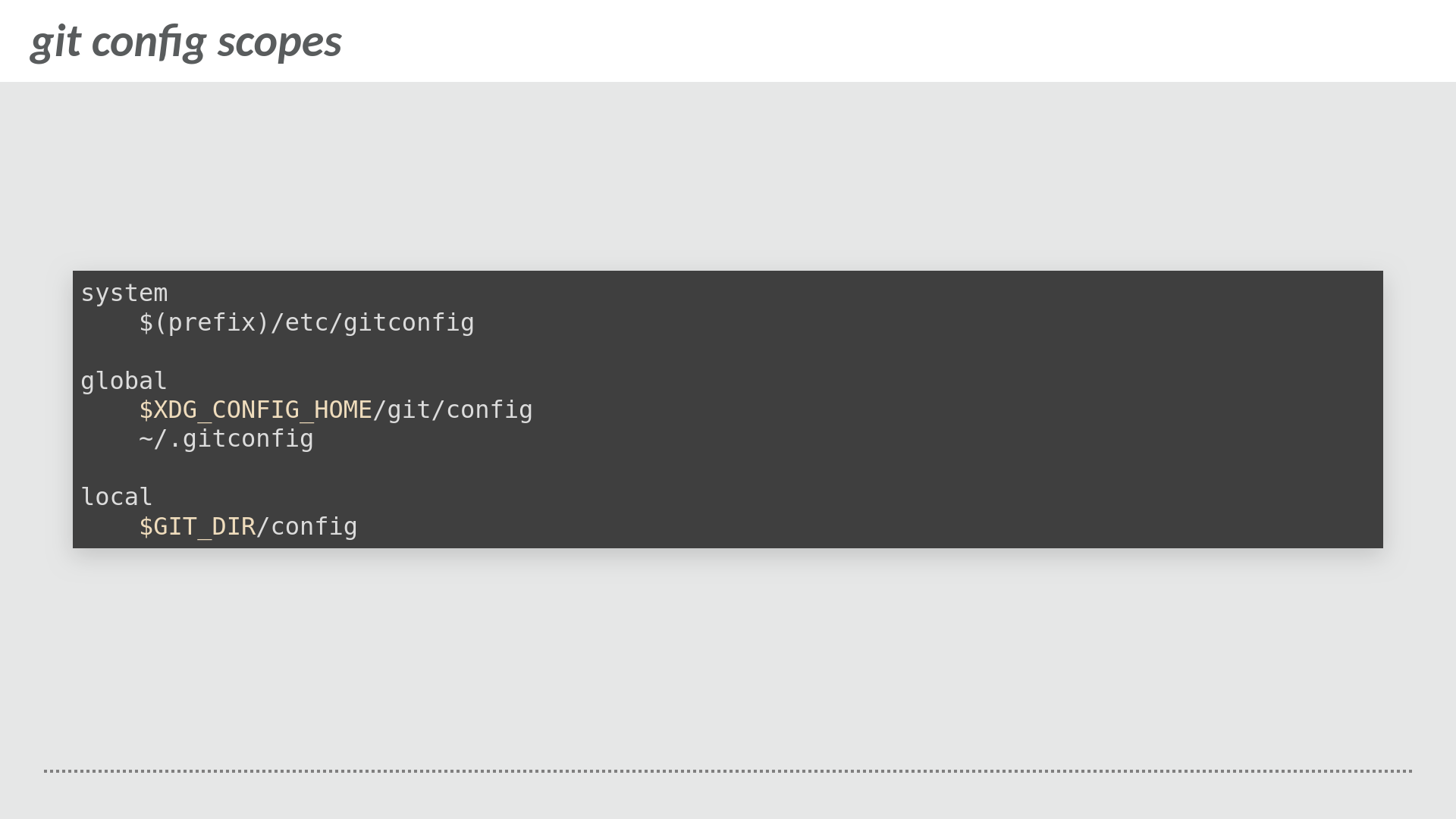This screenshot has height=819, width=1456.
Task: Click the "git config scopes" slide title
Action: [186, 41]
